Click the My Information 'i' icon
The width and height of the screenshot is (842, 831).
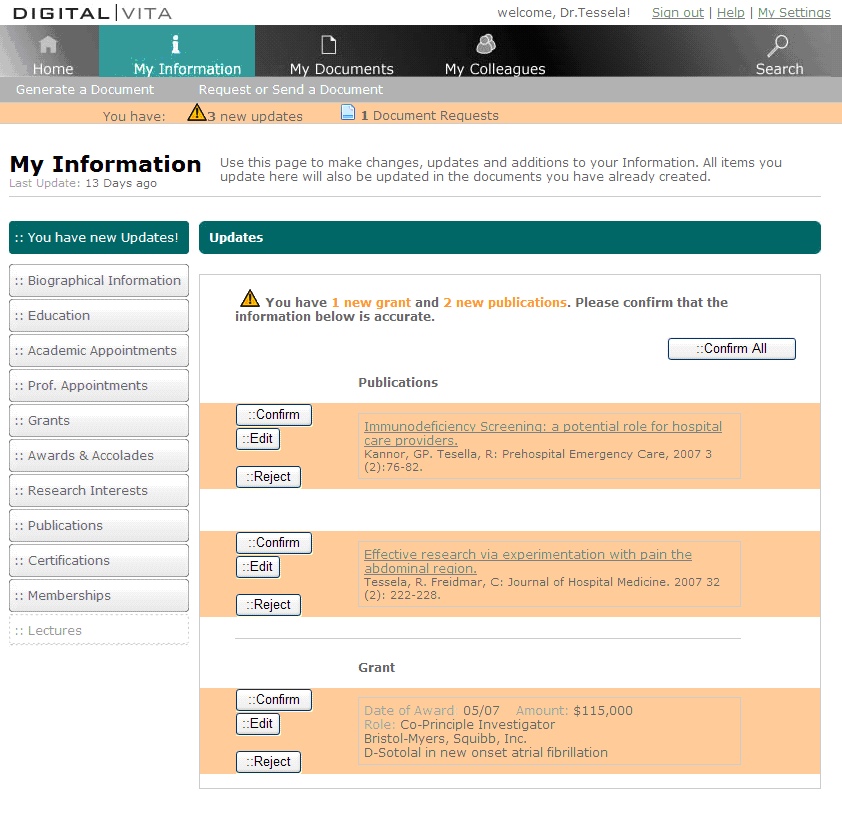point(176,44)
